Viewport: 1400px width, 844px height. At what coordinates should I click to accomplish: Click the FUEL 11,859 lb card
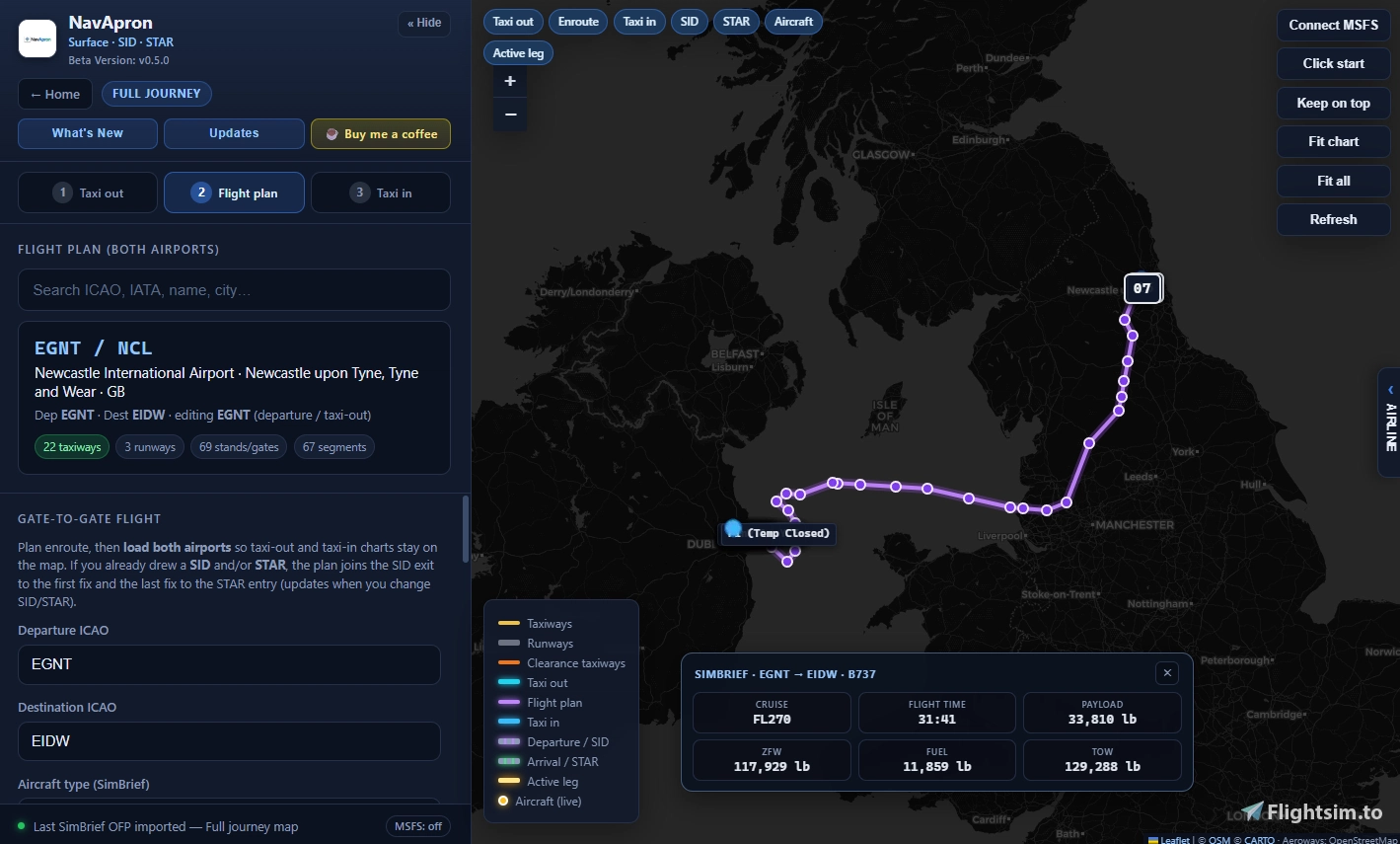pos(937,759)
